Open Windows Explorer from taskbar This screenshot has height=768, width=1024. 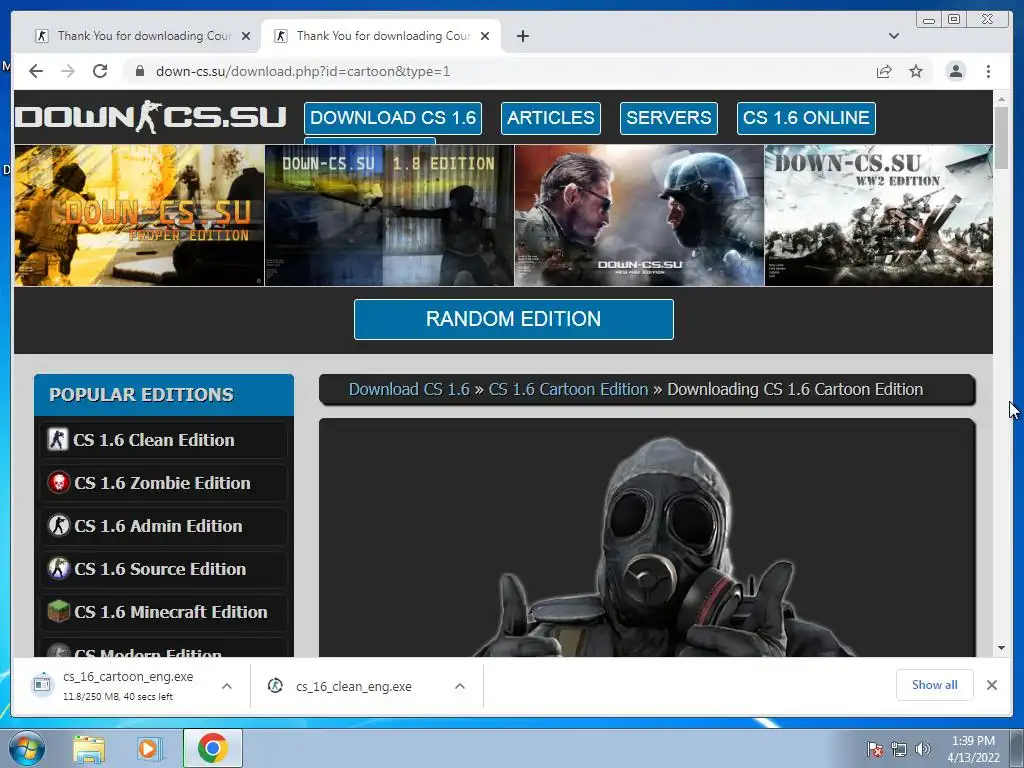tap(89, 749)
